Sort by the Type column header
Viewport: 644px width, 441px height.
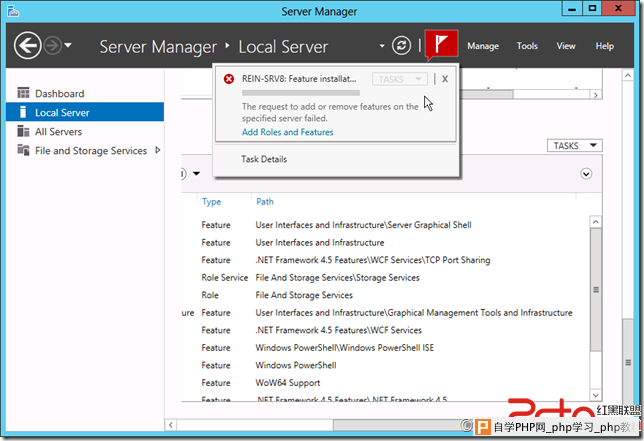pos(212,202)
